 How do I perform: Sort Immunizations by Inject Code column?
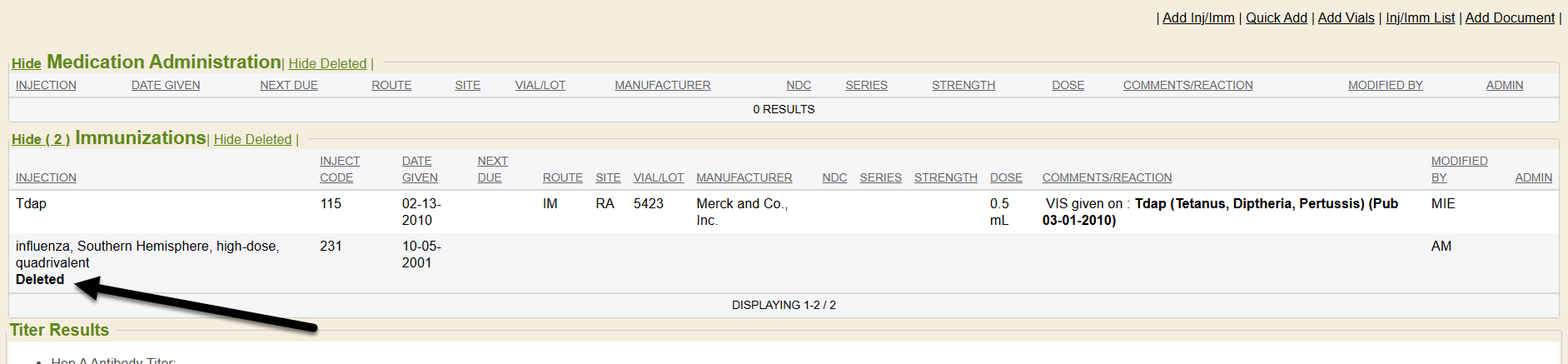(340, 169)
